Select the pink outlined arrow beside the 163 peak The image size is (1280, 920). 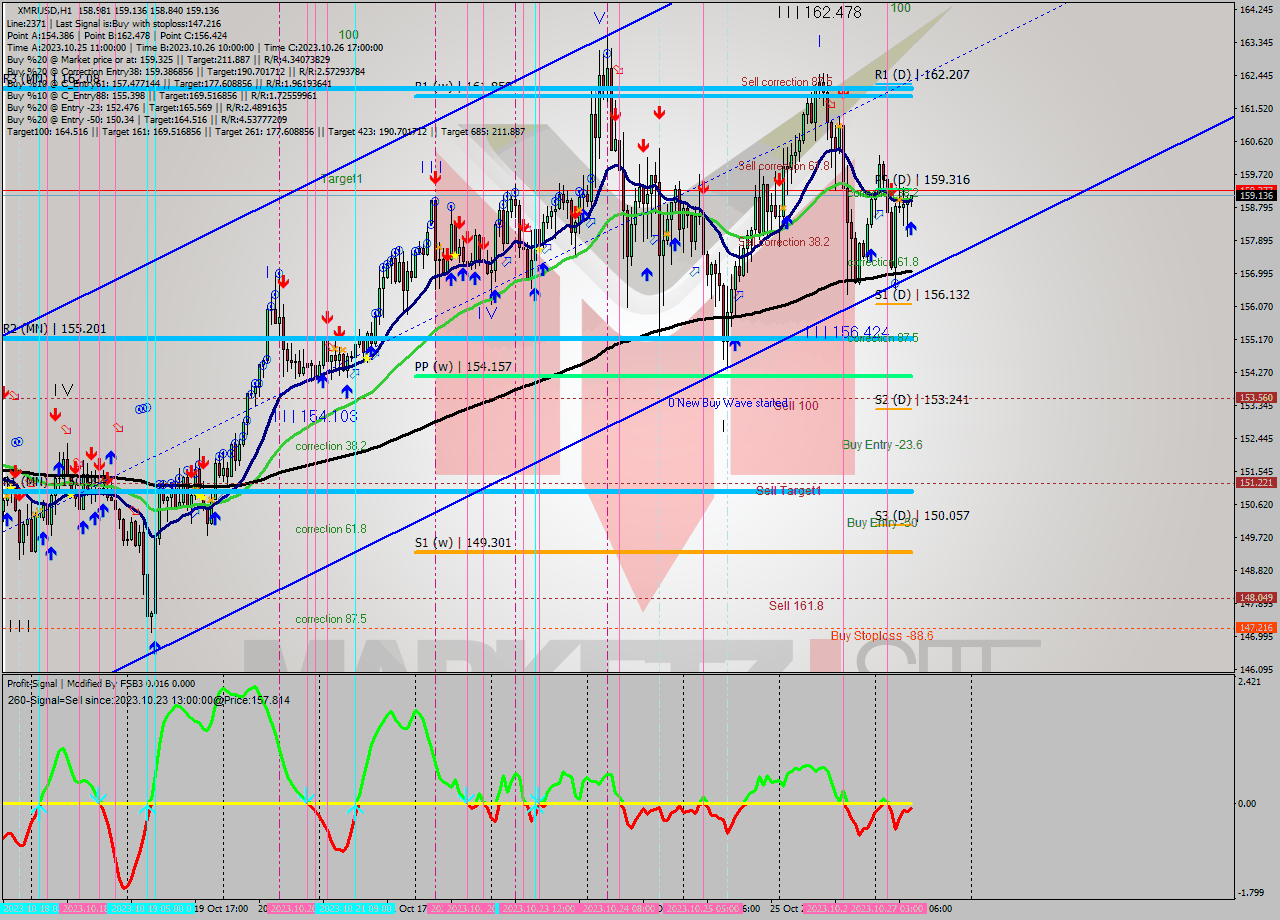point(619,70)
